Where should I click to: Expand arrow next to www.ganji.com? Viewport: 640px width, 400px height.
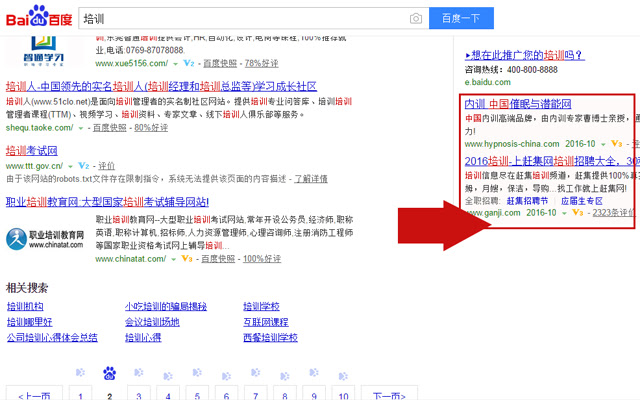(x=564, y=213)
